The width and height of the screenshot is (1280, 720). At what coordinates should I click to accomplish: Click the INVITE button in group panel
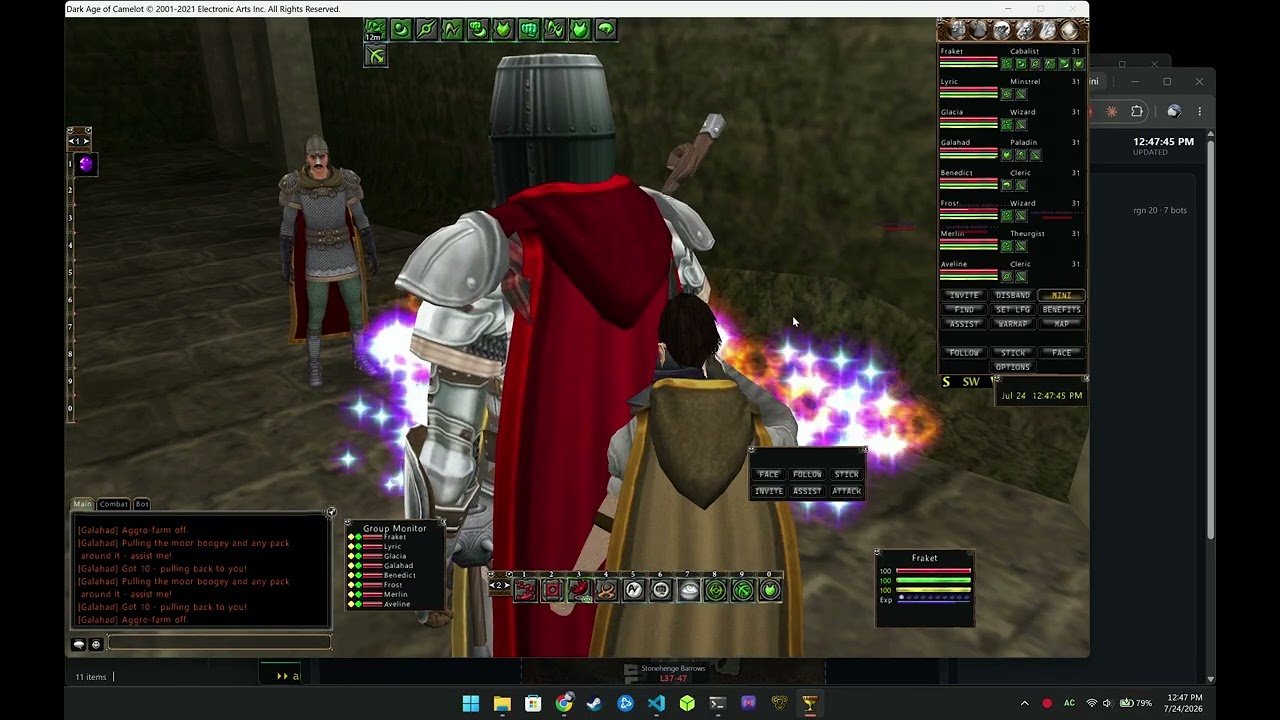[964, 296]
